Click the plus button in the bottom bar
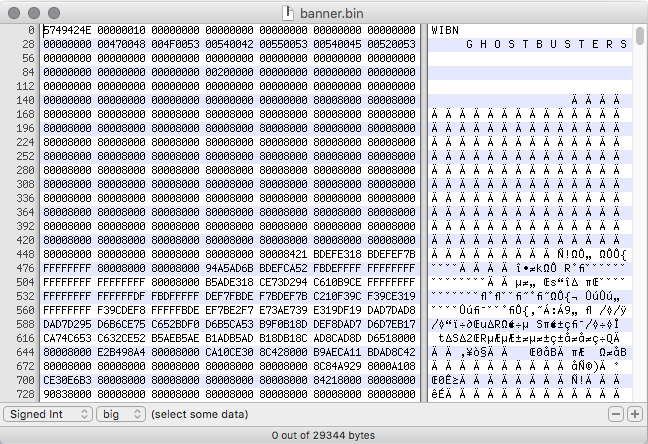 (x=635, y=414)
